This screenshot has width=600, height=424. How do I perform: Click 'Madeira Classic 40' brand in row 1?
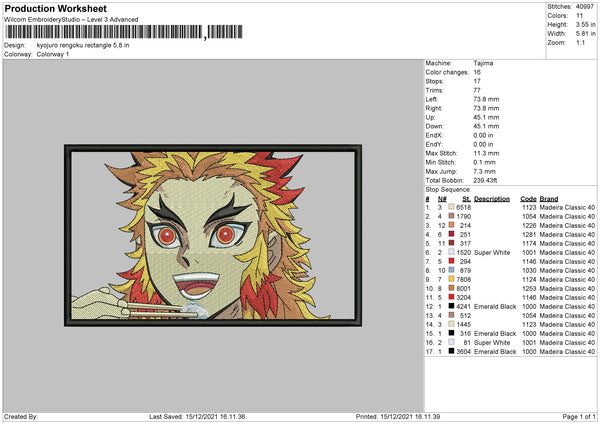[x=567, y=207]
